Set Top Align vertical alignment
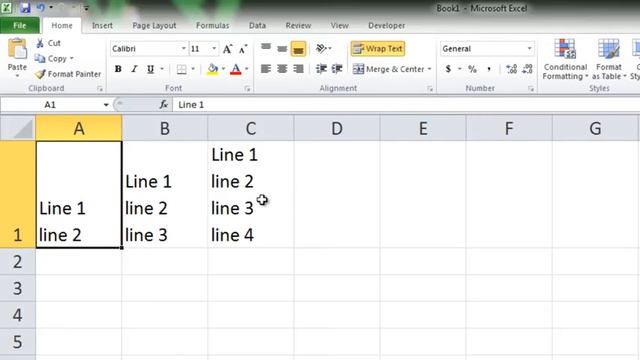 pos(266,48)
